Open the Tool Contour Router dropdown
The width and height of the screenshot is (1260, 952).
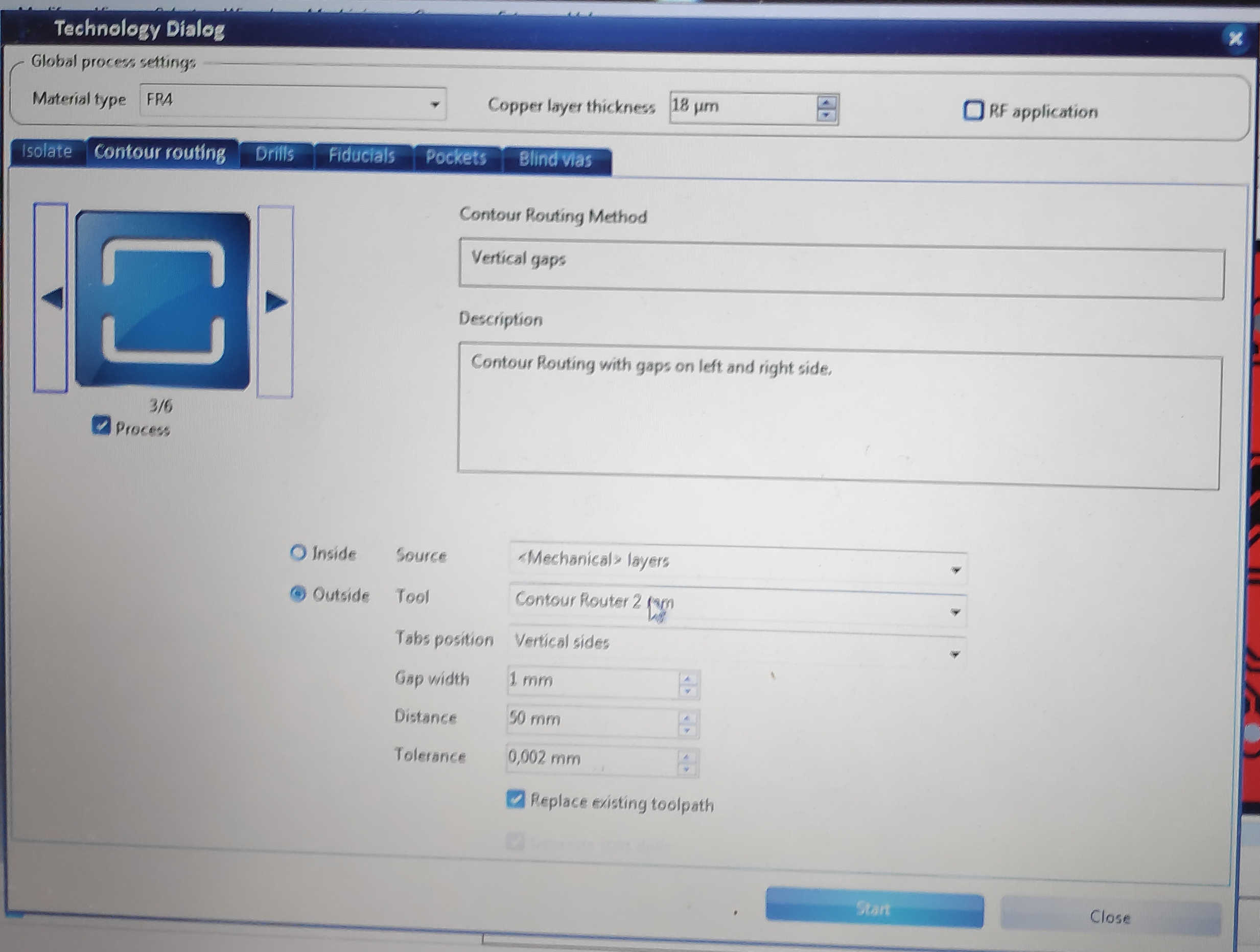pyautogui.click(x=955, y=612)
